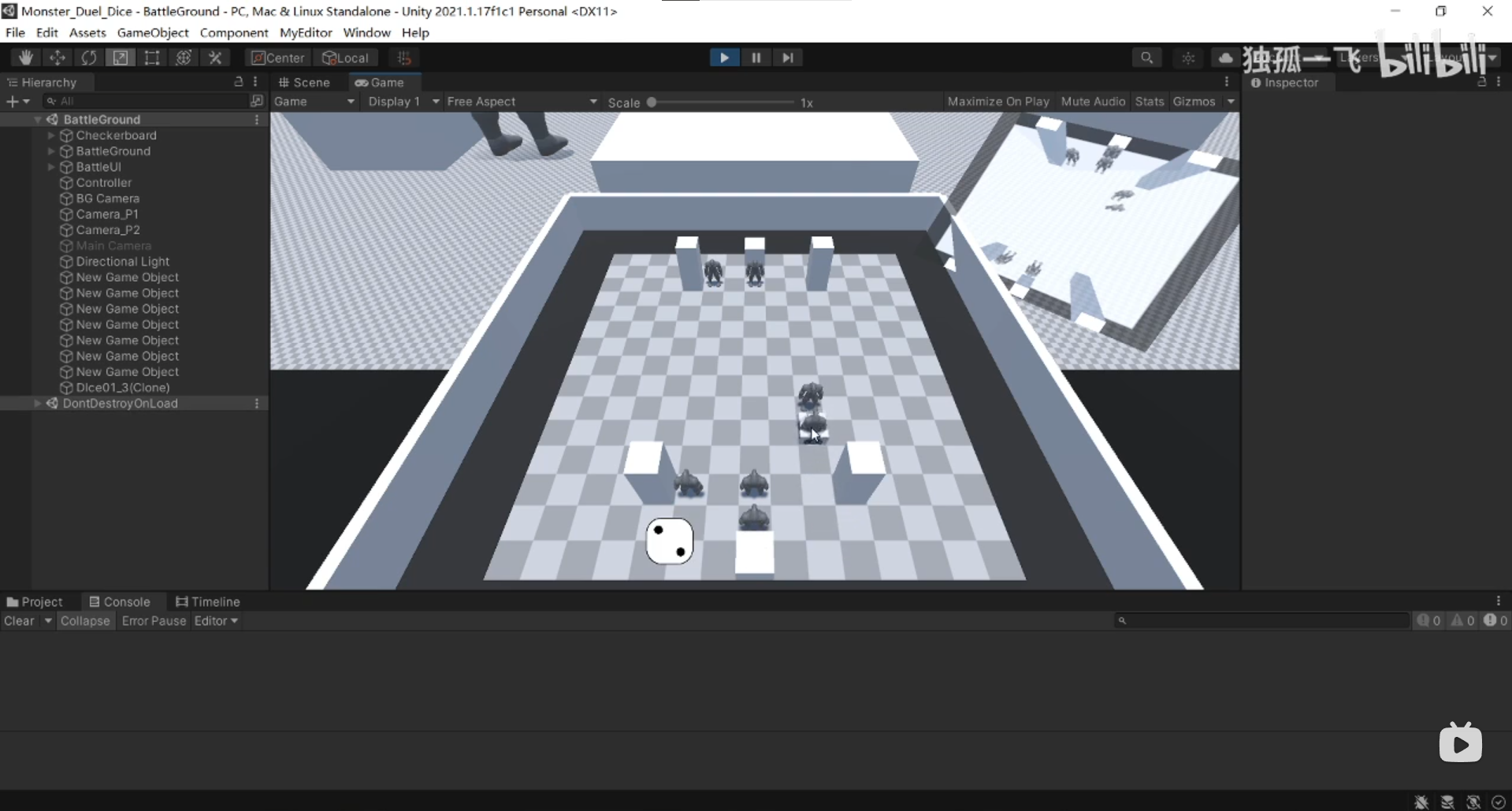Select Camera_P1 in the Hierarchy
This screenshot has height=811, width=1512.
coord(107,214)
